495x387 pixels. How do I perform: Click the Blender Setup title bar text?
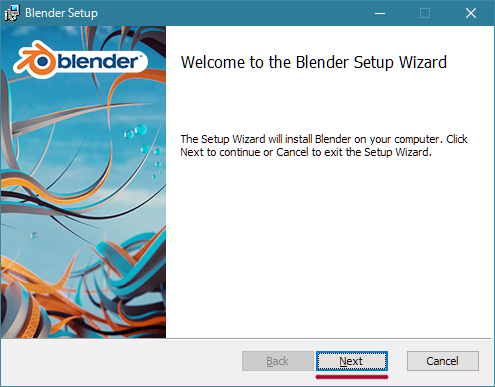point(61,13)
